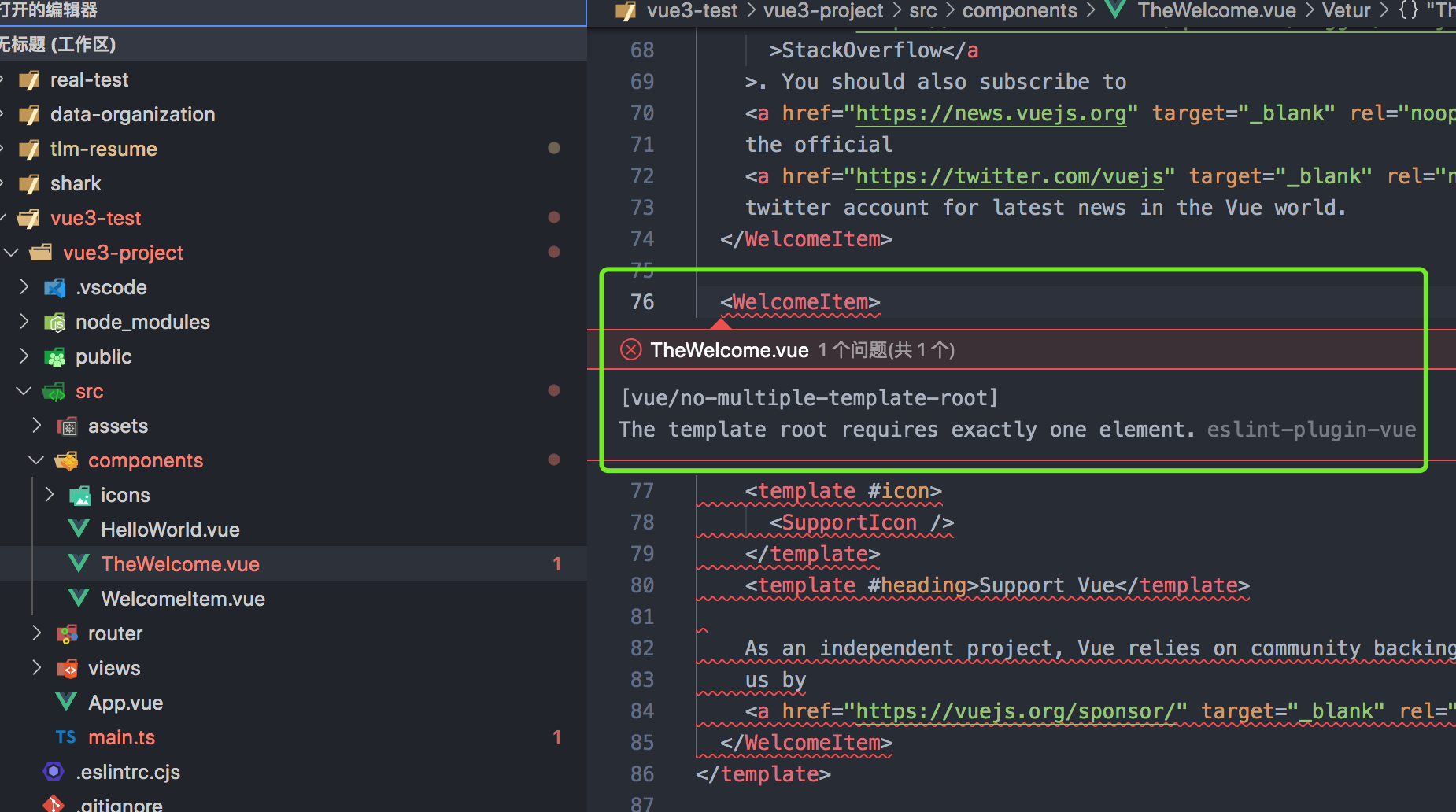The width and height of the screenshot is (1456, 812).
Task: Click the components folder icon
Action: point(67,461)
